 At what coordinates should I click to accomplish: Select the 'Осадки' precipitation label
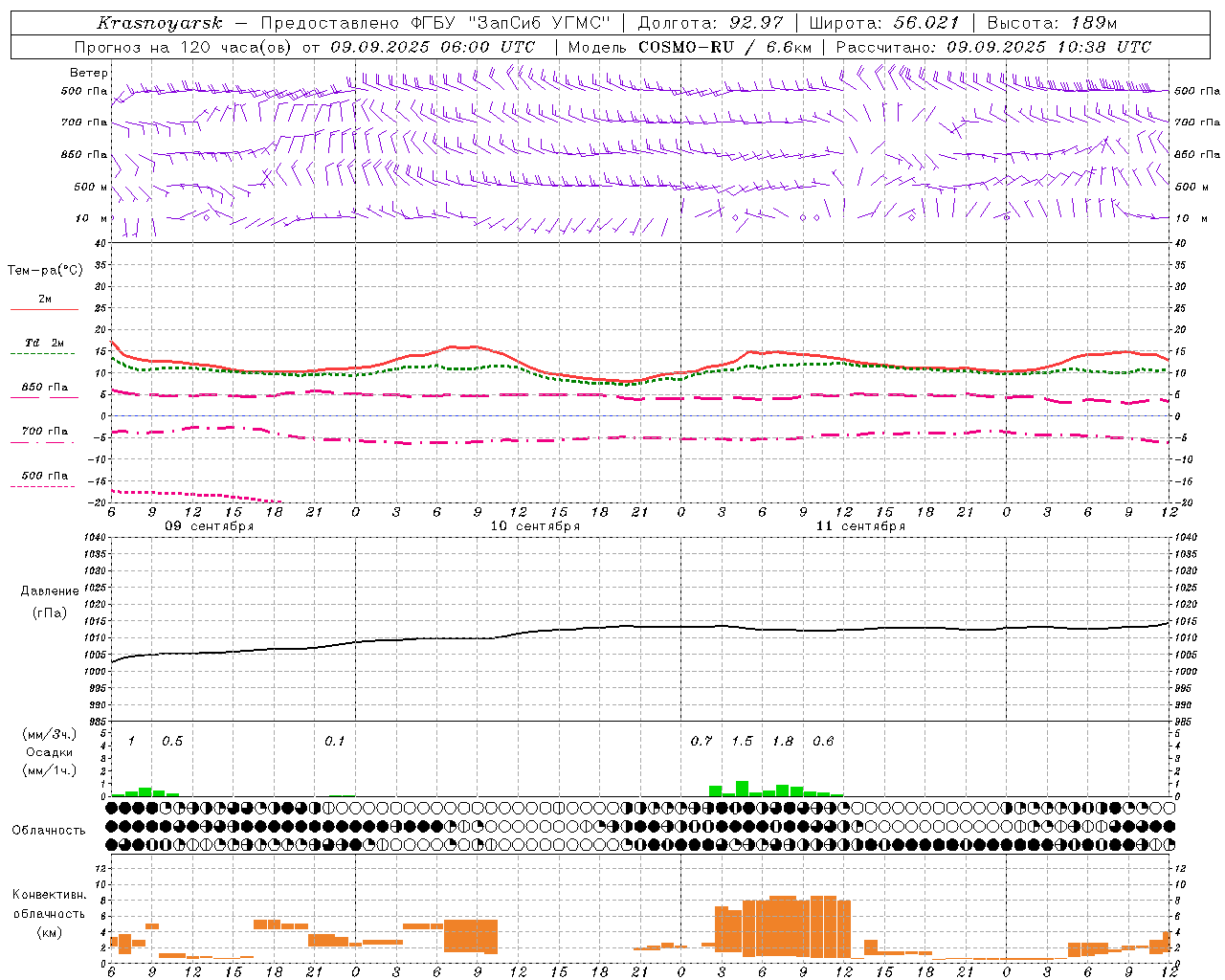(x=50, y=753)
